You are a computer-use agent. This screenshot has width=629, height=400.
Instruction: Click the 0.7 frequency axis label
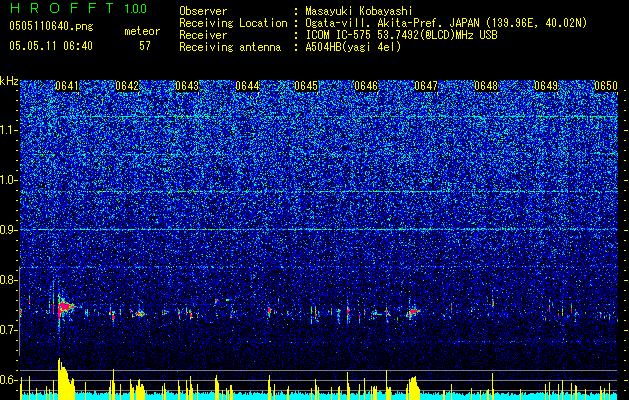[x=8, y=330]
